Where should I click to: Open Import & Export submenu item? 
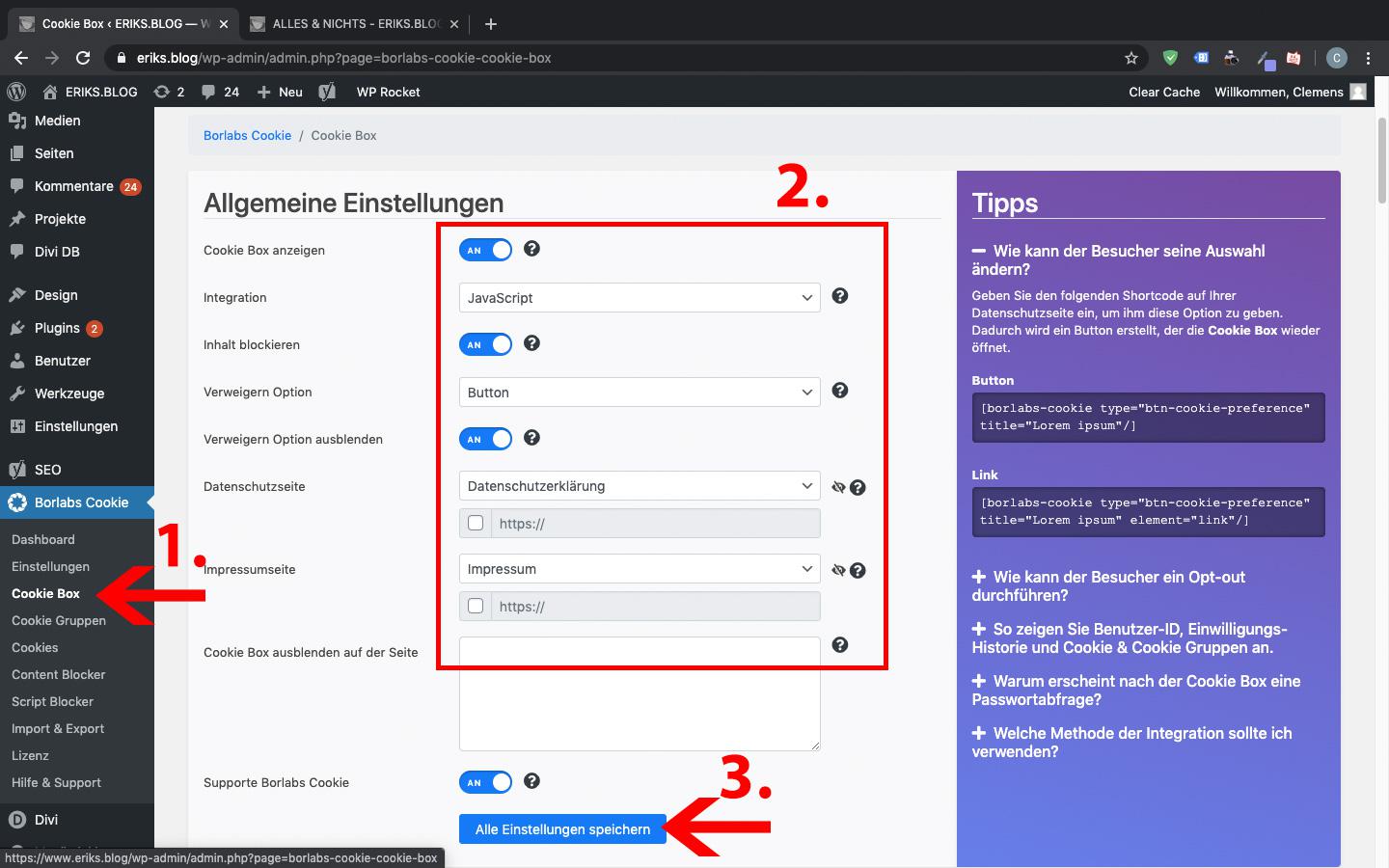[x=58, y=728]
